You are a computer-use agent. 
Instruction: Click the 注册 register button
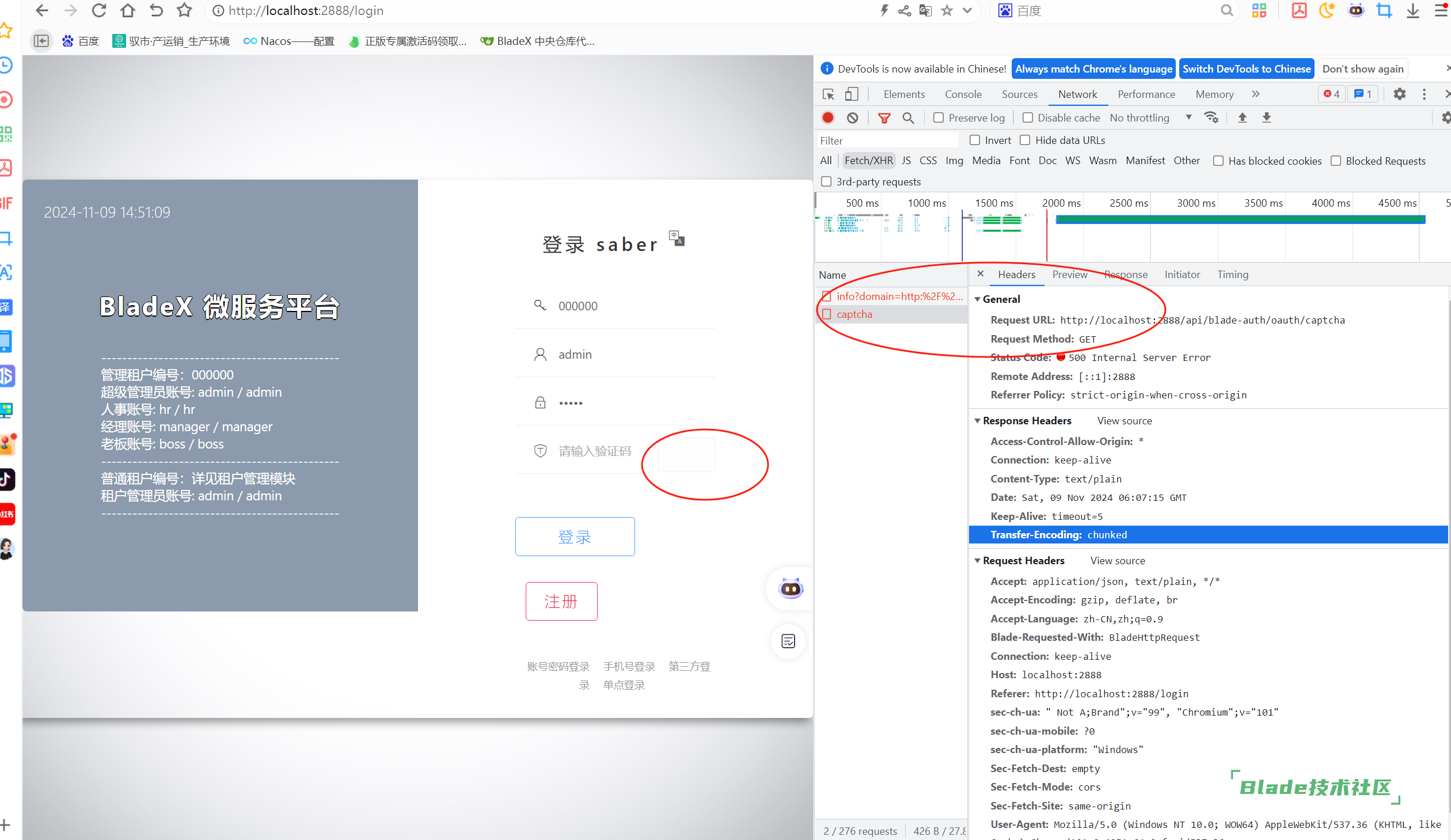561,601
